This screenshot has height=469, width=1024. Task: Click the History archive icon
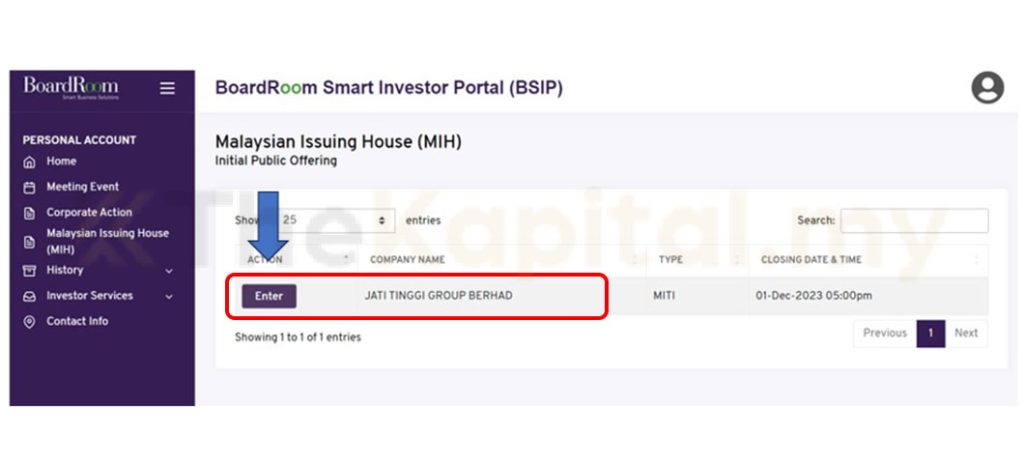pyautogui.click(x=29, y=271)
